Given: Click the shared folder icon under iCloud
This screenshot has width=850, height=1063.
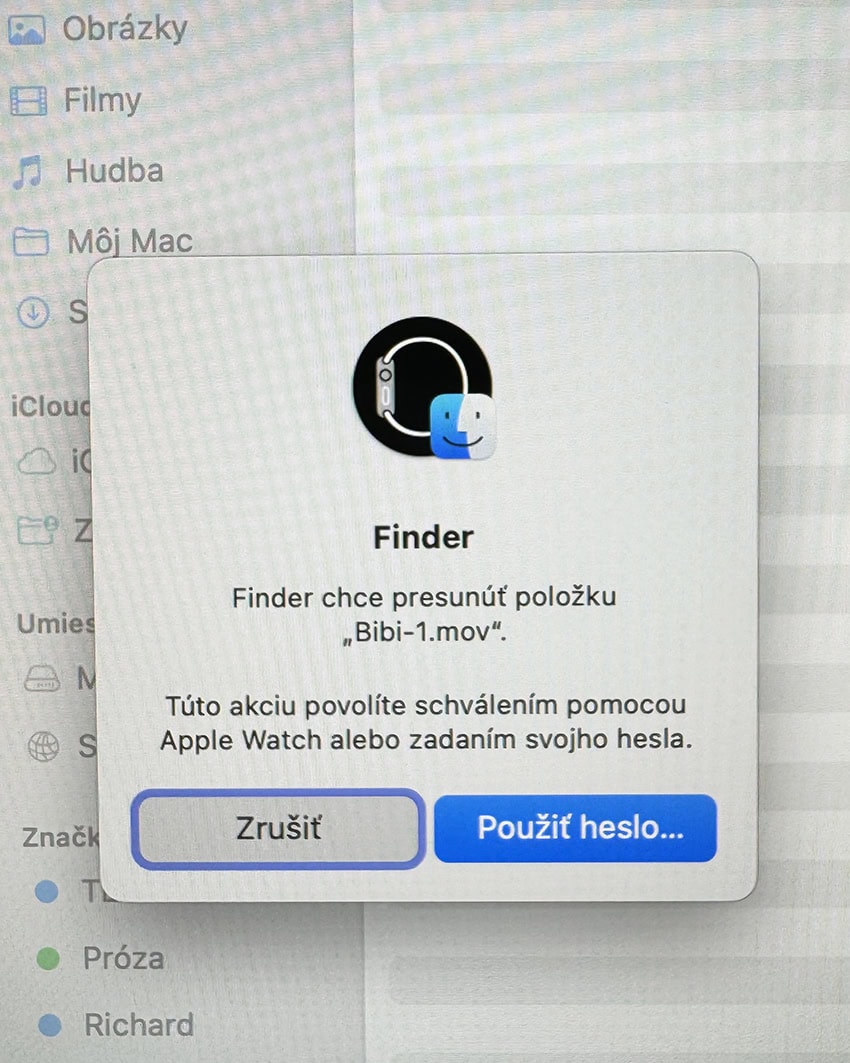Looking at the screenshot, I should coord(38,530).
